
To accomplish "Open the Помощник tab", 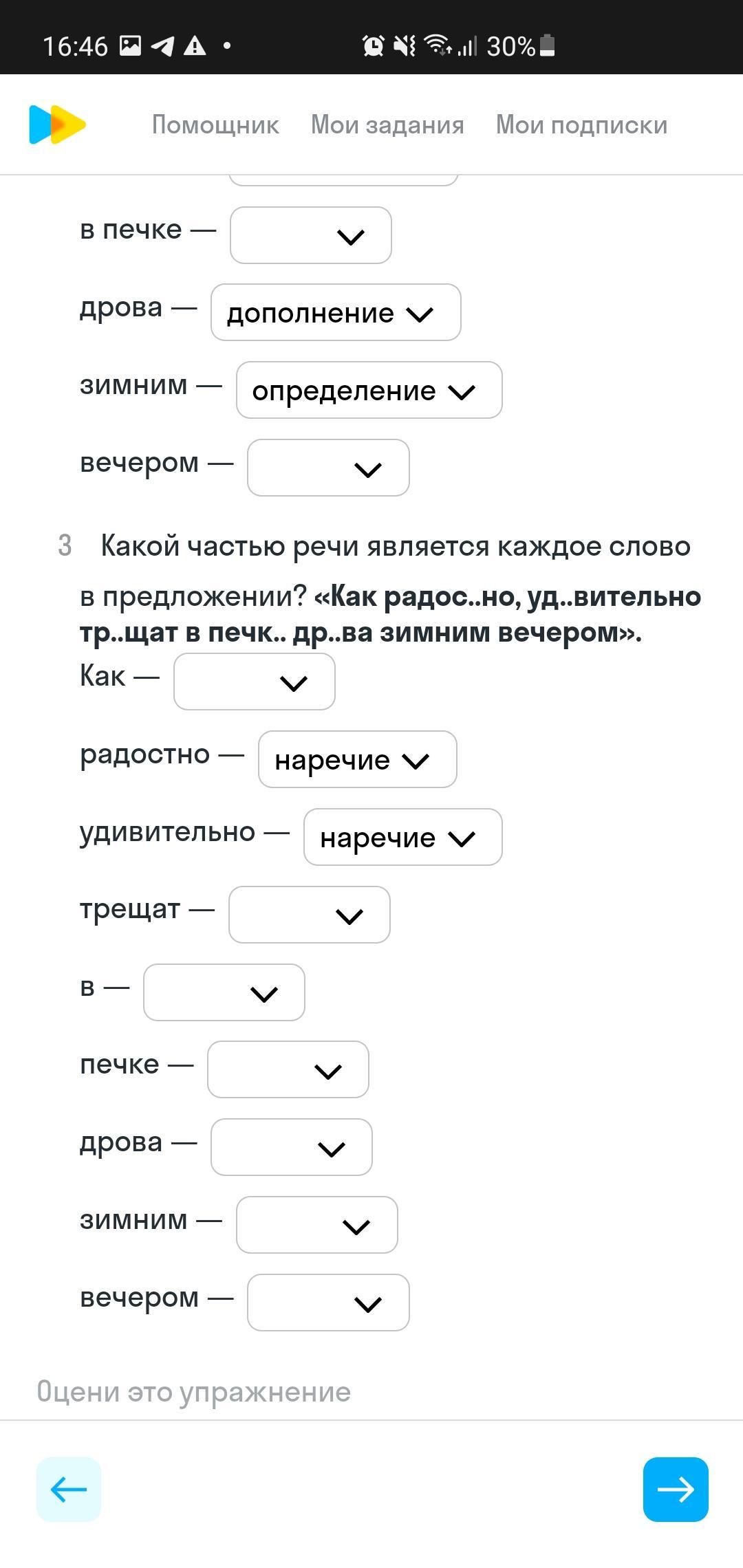I will tap(215, 125).
